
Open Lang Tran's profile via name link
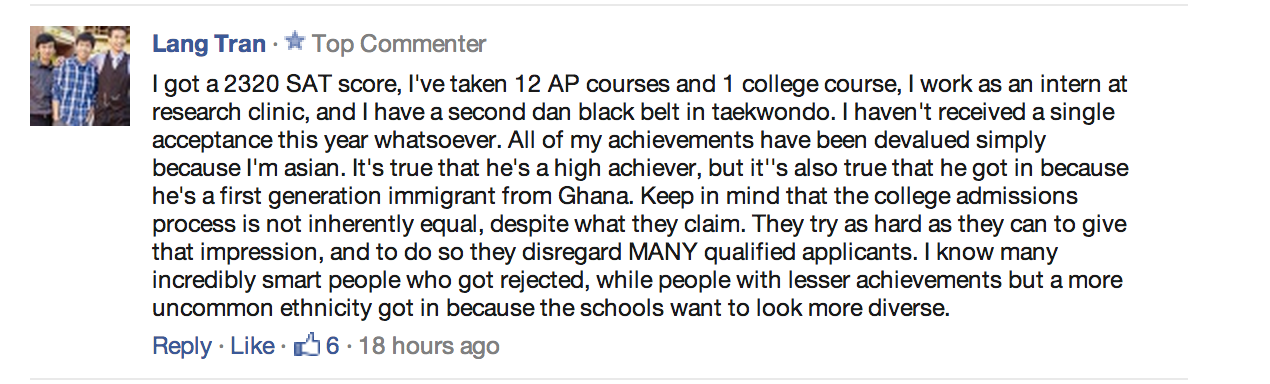209,44
